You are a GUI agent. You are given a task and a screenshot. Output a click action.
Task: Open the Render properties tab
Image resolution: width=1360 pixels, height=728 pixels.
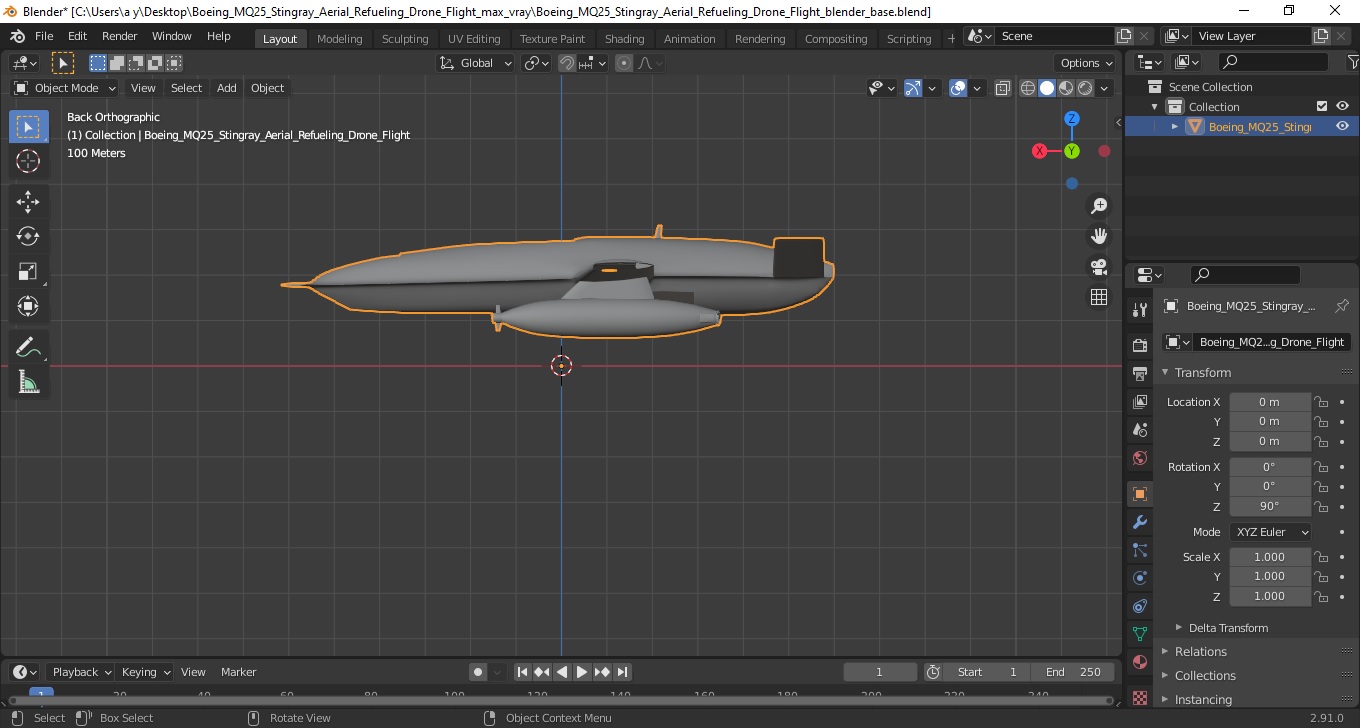pos(1139,345)
